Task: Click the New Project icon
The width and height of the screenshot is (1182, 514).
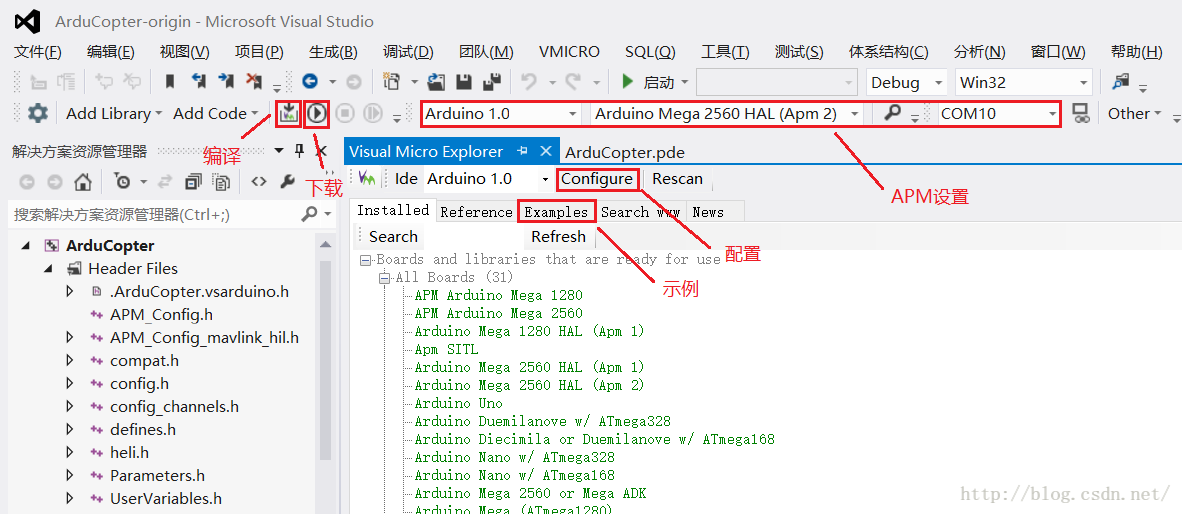Action: pos(390,81)
